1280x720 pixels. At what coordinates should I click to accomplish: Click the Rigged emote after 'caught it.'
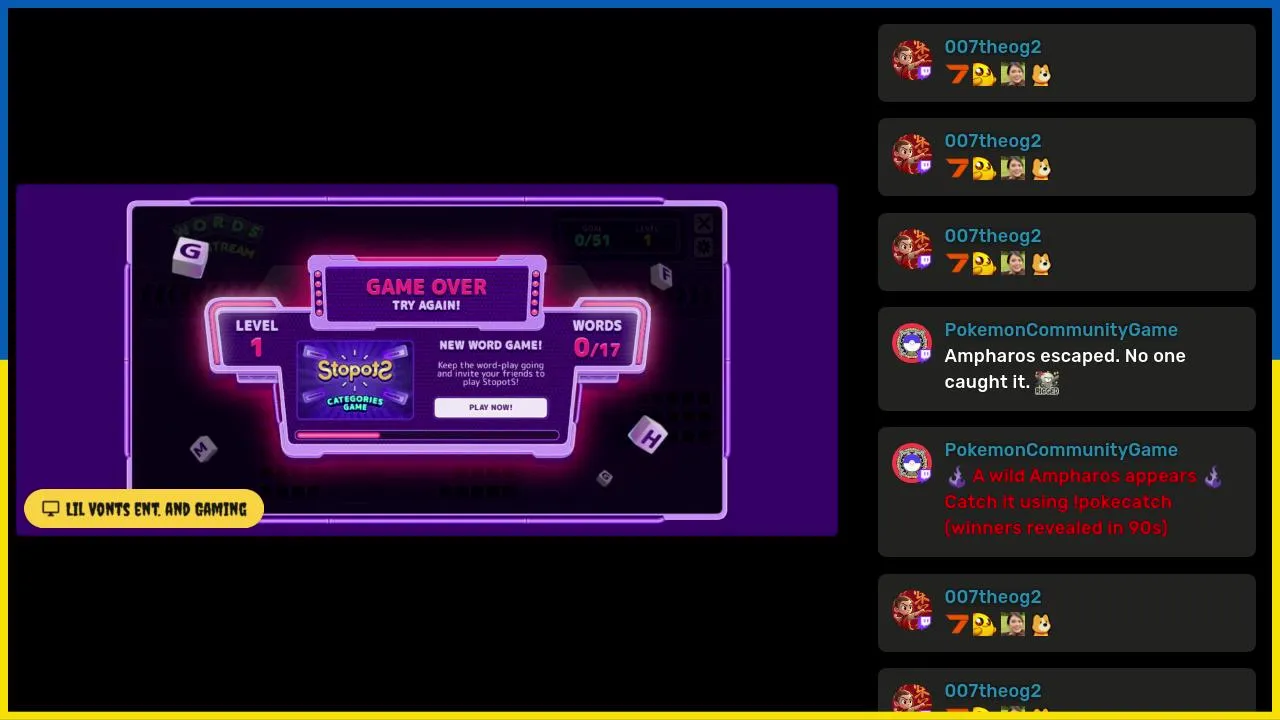(1047, 382)
